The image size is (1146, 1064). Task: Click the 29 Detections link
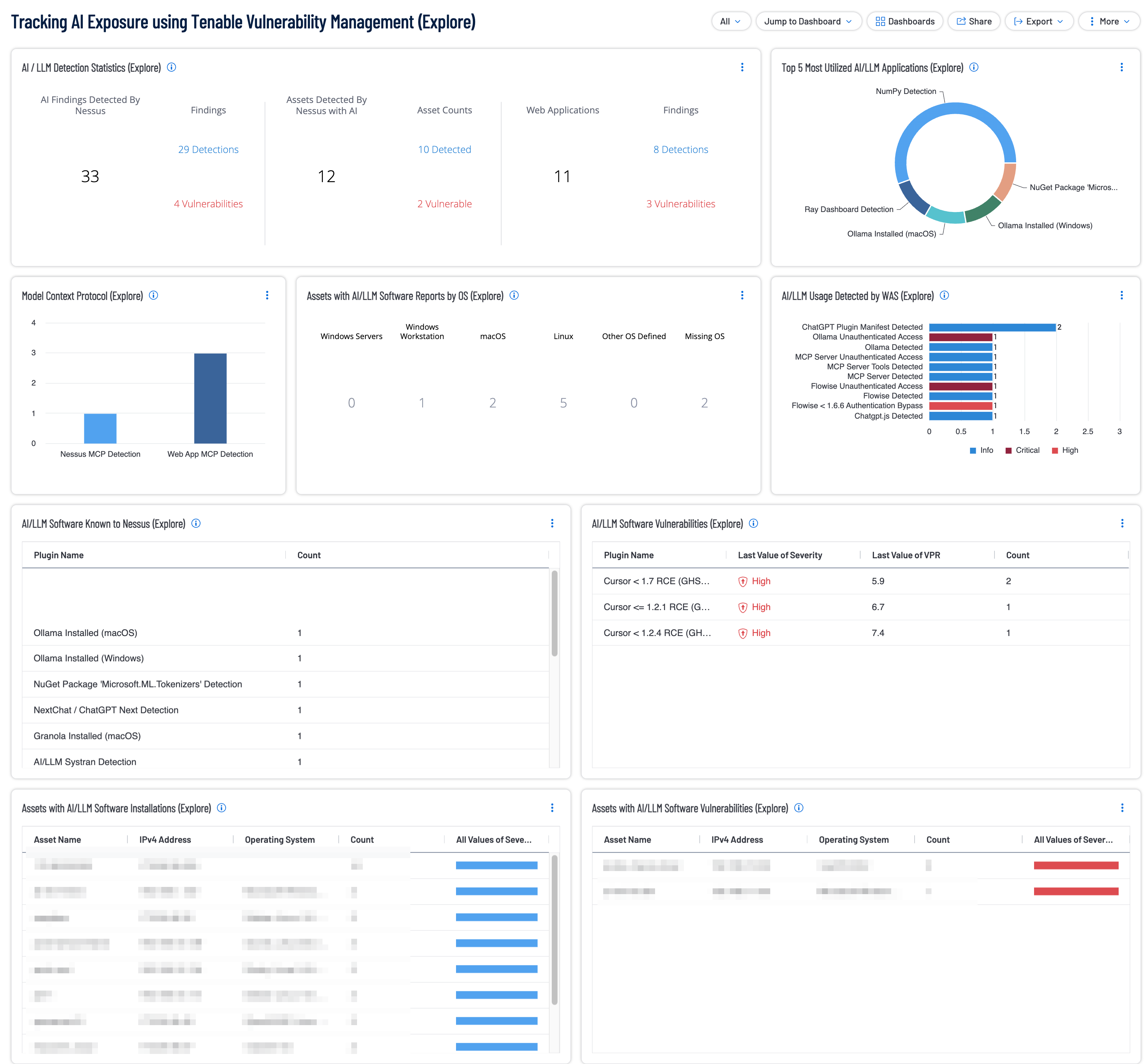(208, 149)
